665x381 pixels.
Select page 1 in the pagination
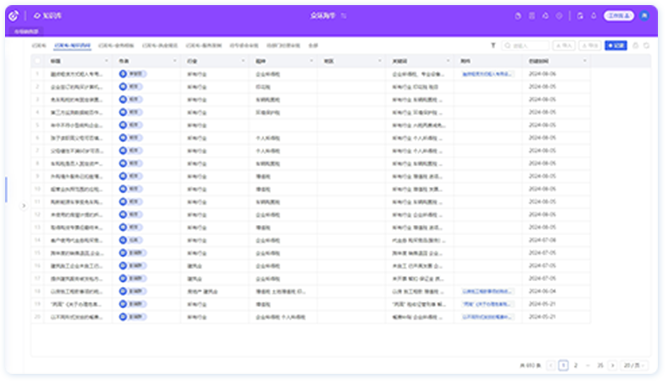coord(563,365)
